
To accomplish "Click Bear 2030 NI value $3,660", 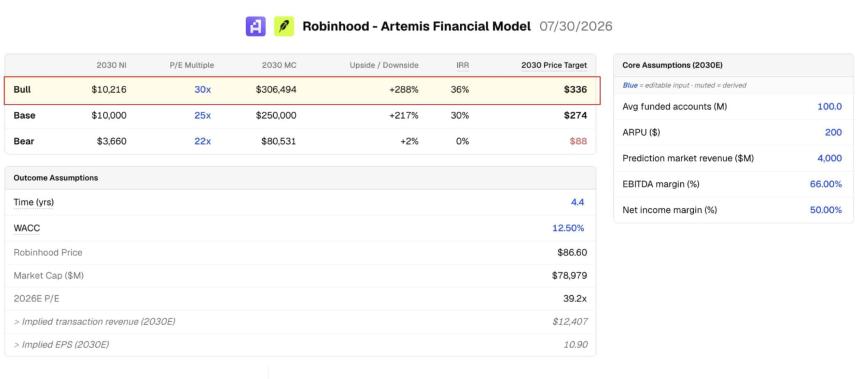I will [111, 141].
